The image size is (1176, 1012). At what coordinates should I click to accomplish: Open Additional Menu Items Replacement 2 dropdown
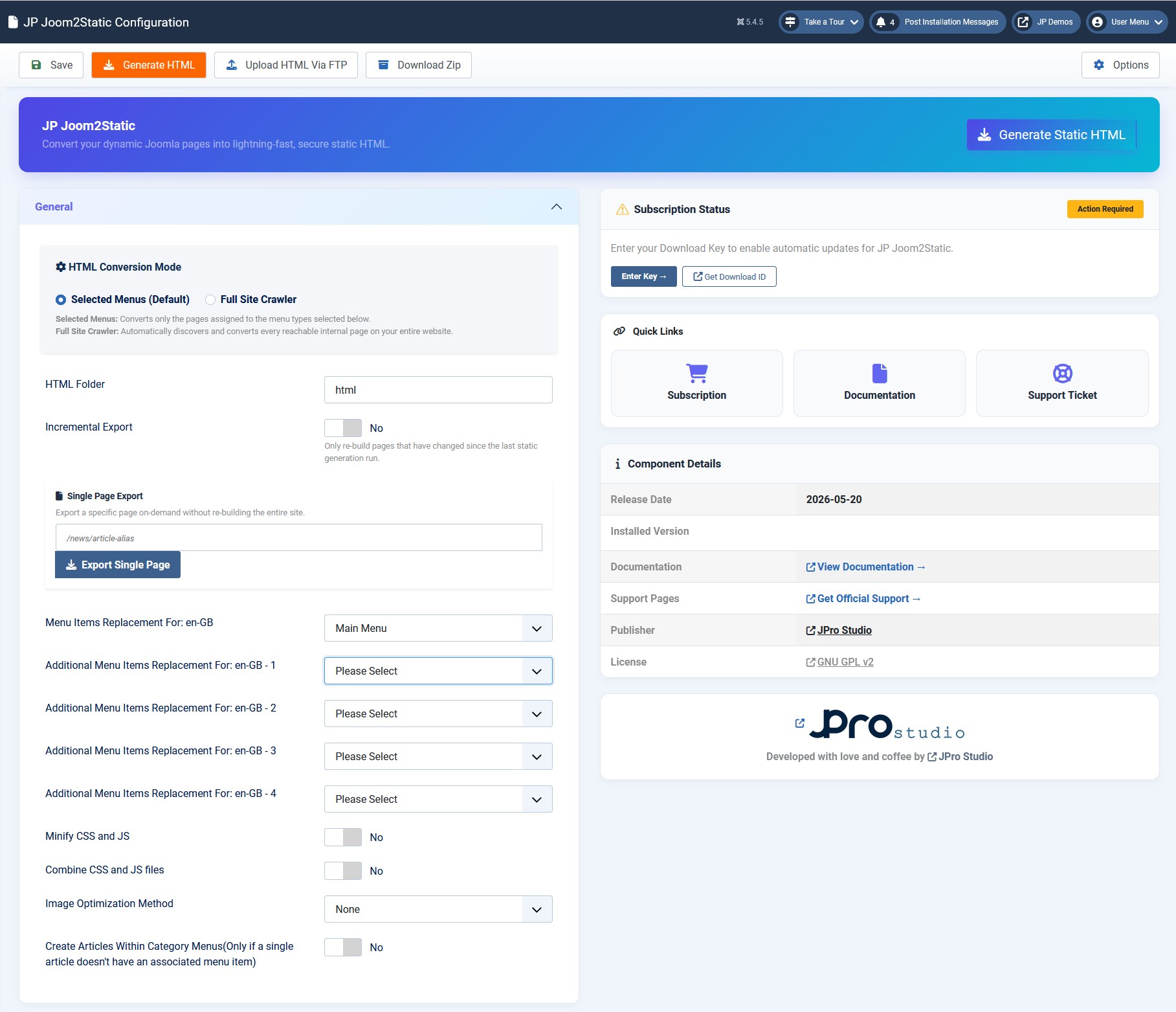(438, 714)
